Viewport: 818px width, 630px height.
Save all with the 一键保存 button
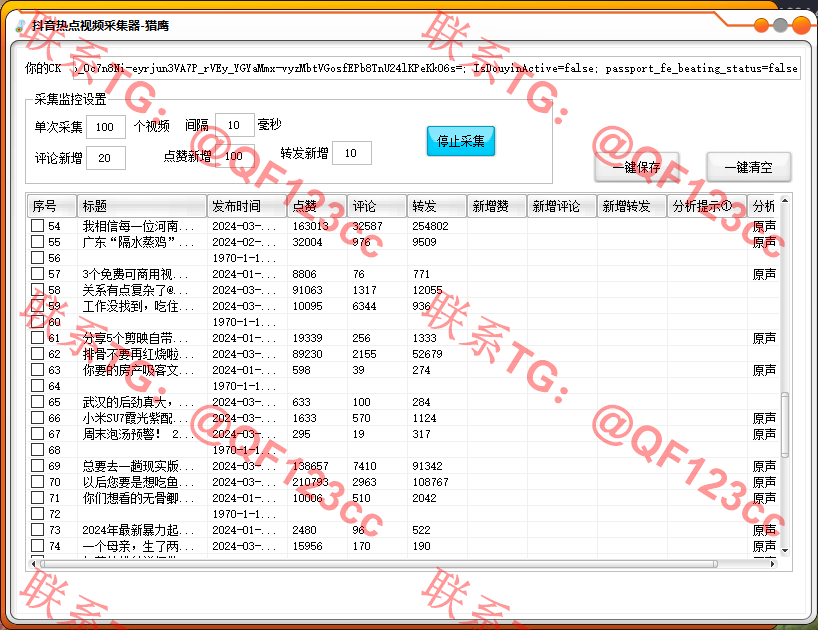click(x=636, y=167)
